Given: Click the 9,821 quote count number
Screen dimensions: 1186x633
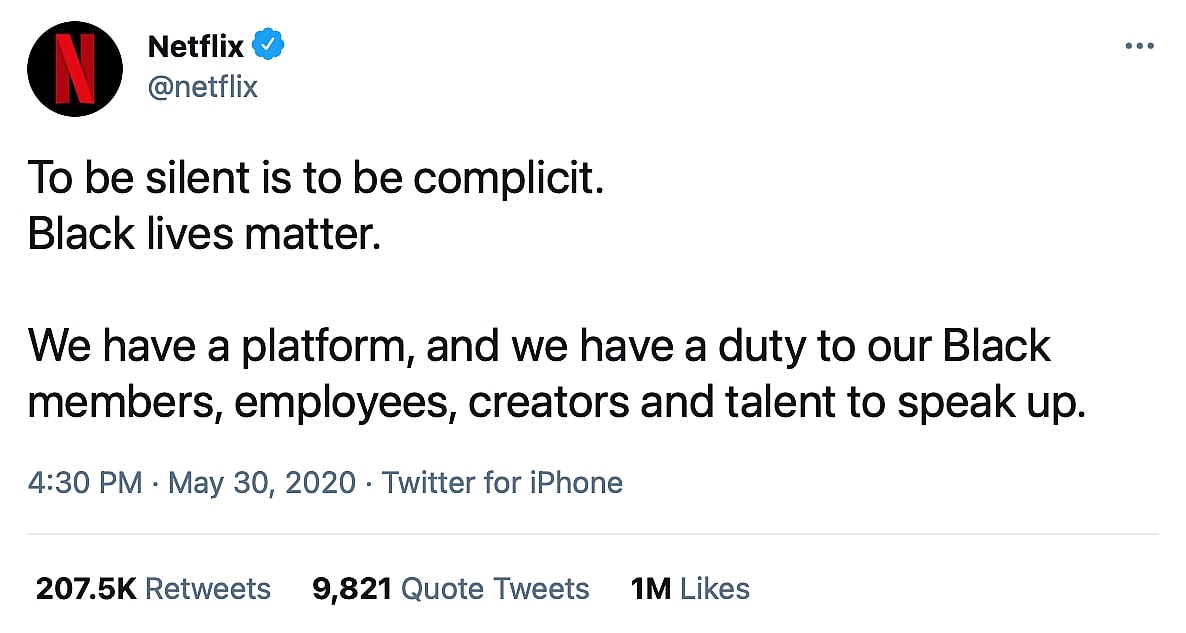Looking at the screenshot, I should click(x=351, y=588).
